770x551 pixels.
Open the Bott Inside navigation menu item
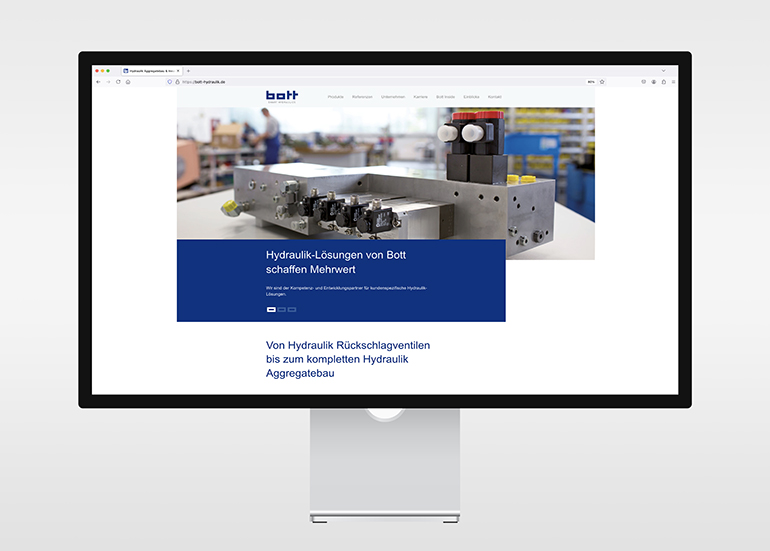445,97
